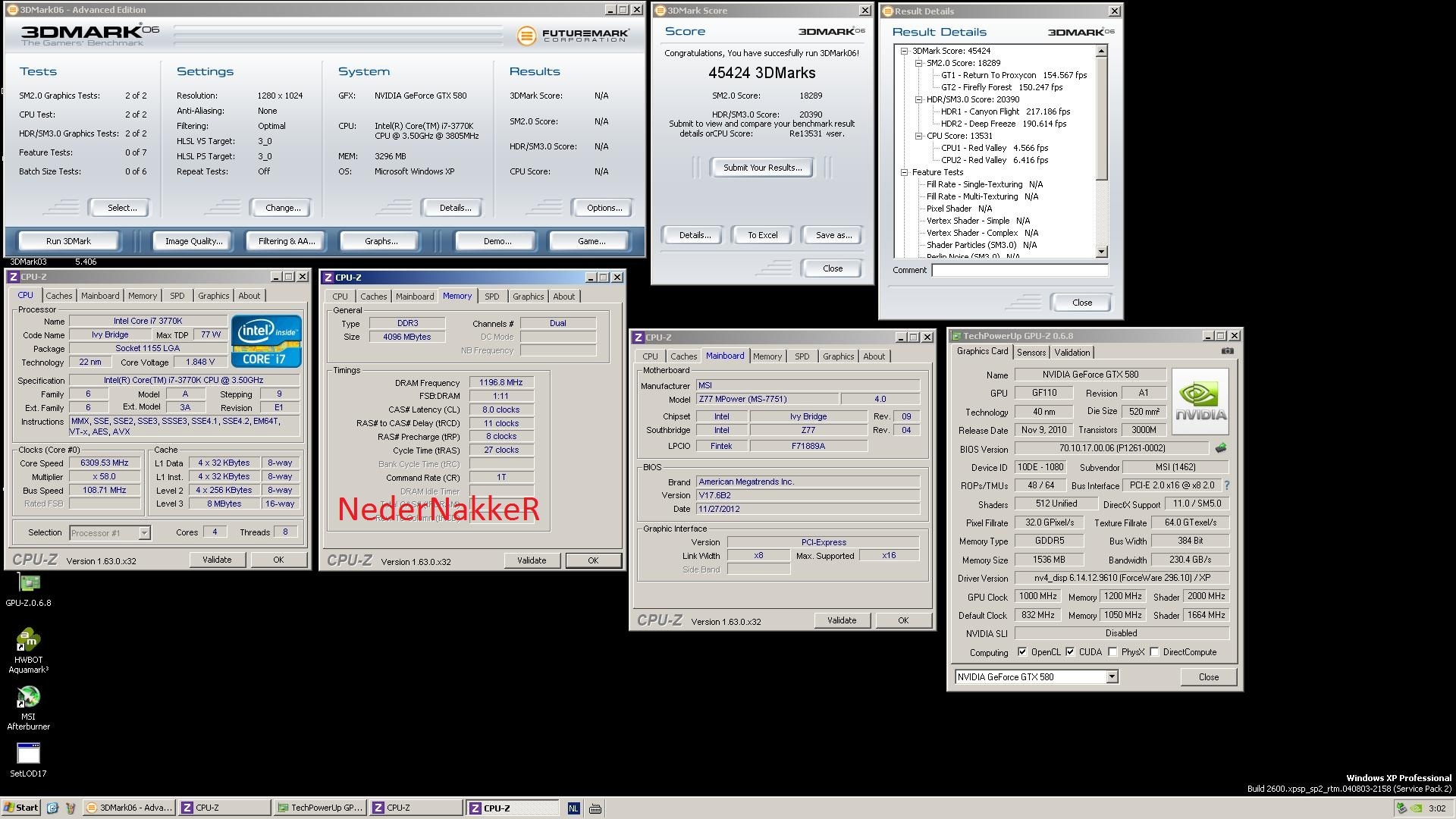The height and width of the screenshot is (819, 1456).
Task: Switch to TechPowerUp GPU-Z taskbar button
Action: pos(320,808)
